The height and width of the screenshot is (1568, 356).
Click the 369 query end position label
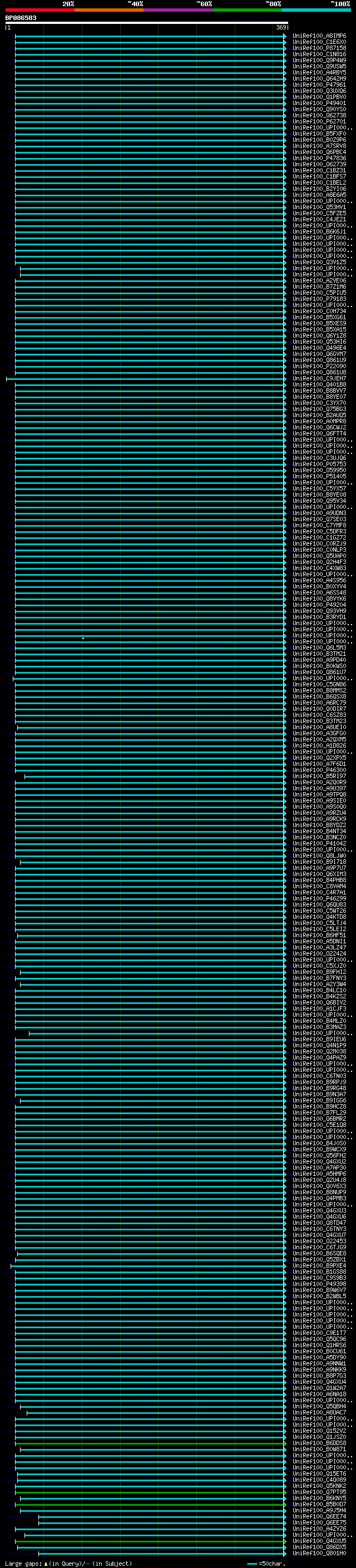281,27
